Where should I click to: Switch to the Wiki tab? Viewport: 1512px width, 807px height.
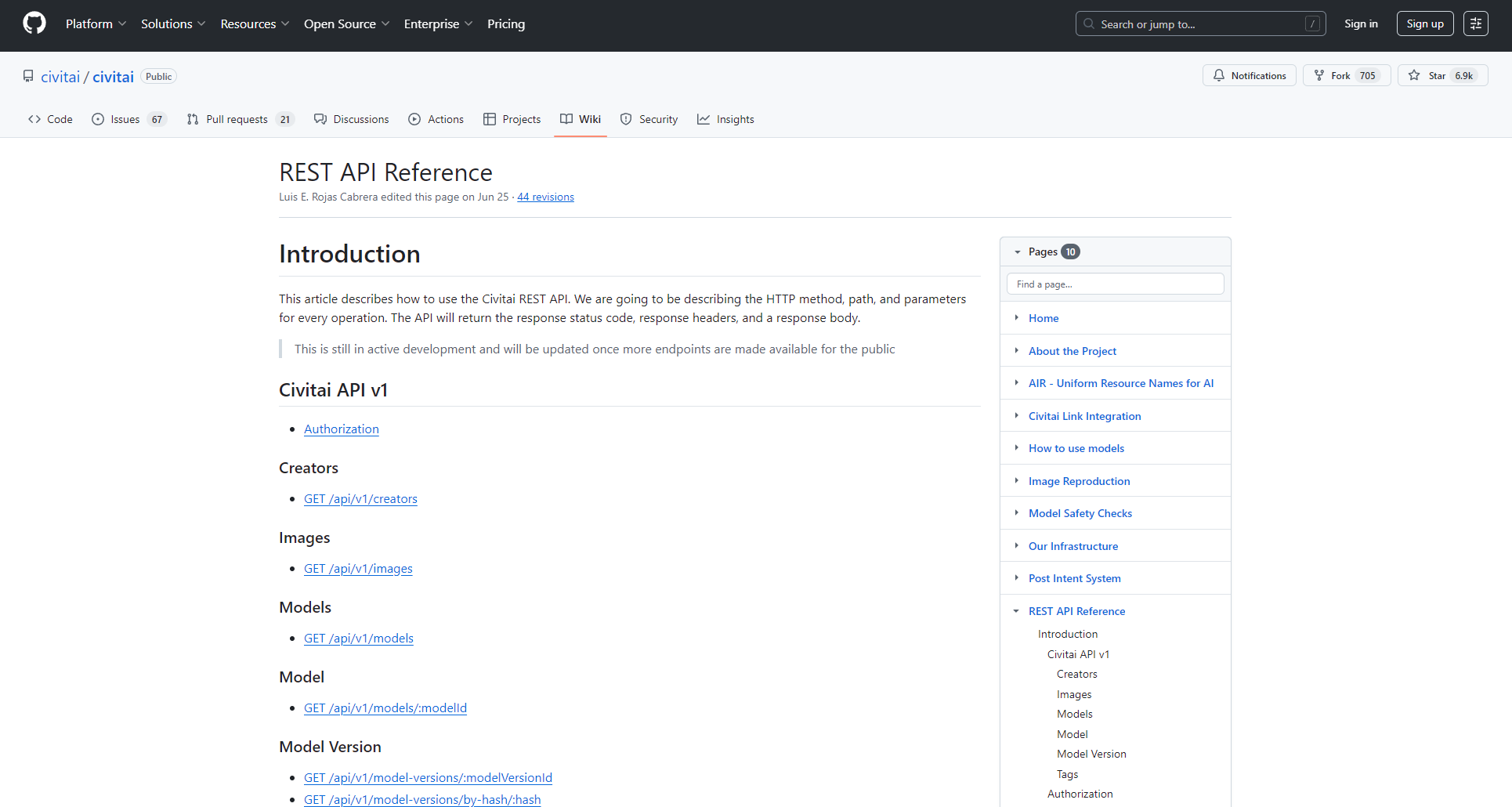(x=580, y=119)
